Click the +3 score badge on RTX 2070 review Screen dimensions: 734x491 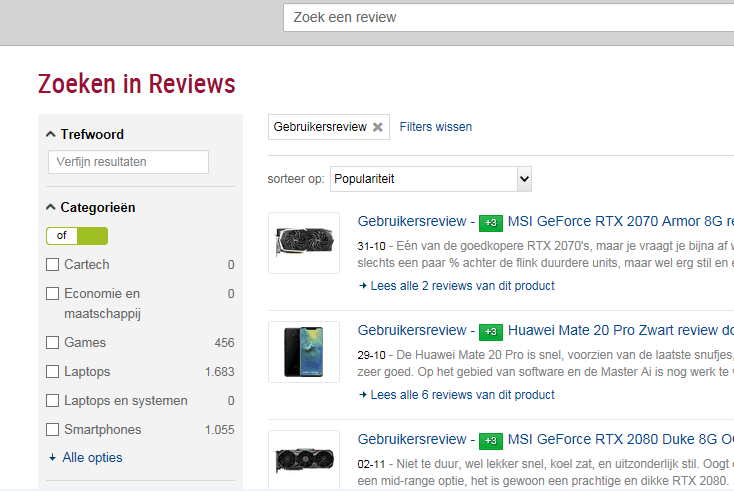pyautogui.click(x=491, y=223)
